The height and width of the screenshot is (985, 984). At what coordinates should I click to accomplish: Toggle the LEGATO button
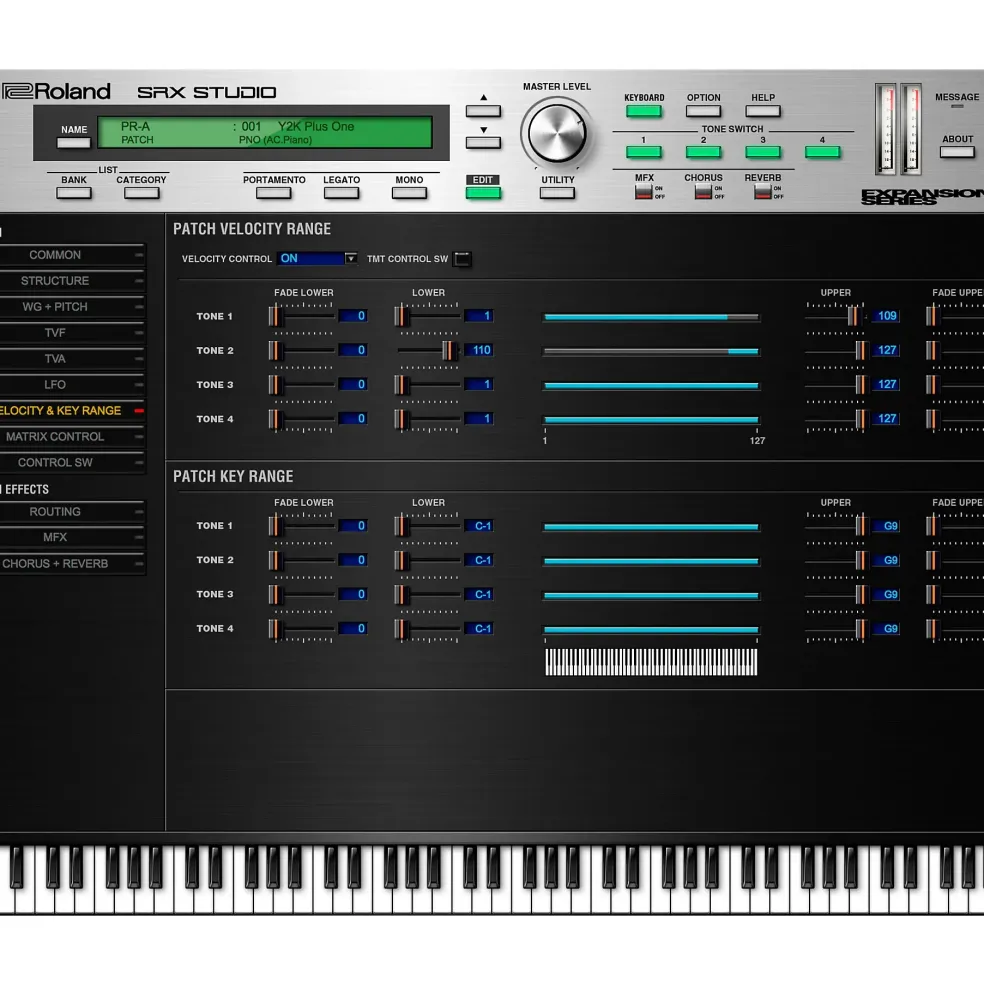[x=341, y=193]
